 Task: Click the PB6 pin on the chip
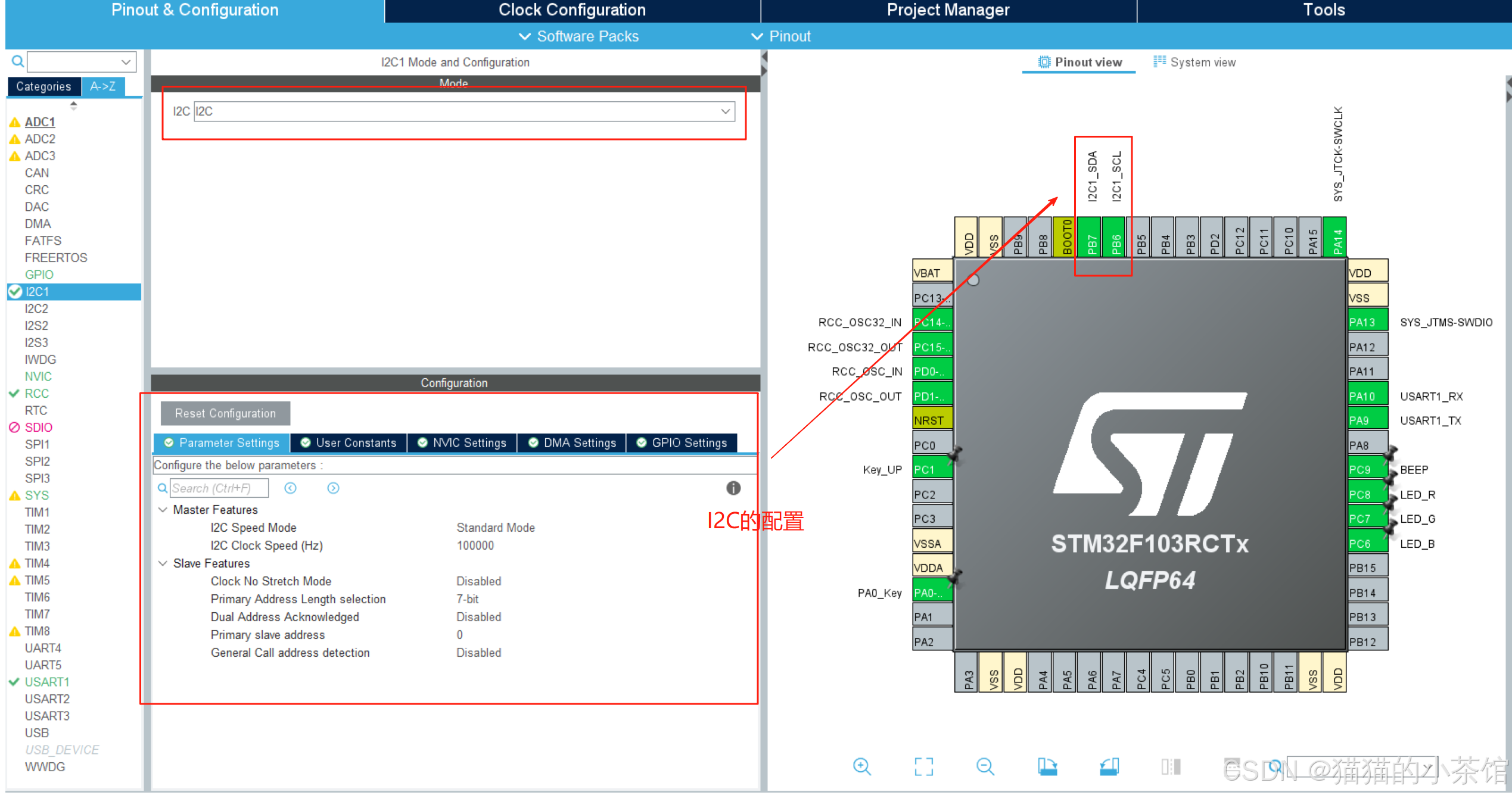[1113, 237]
